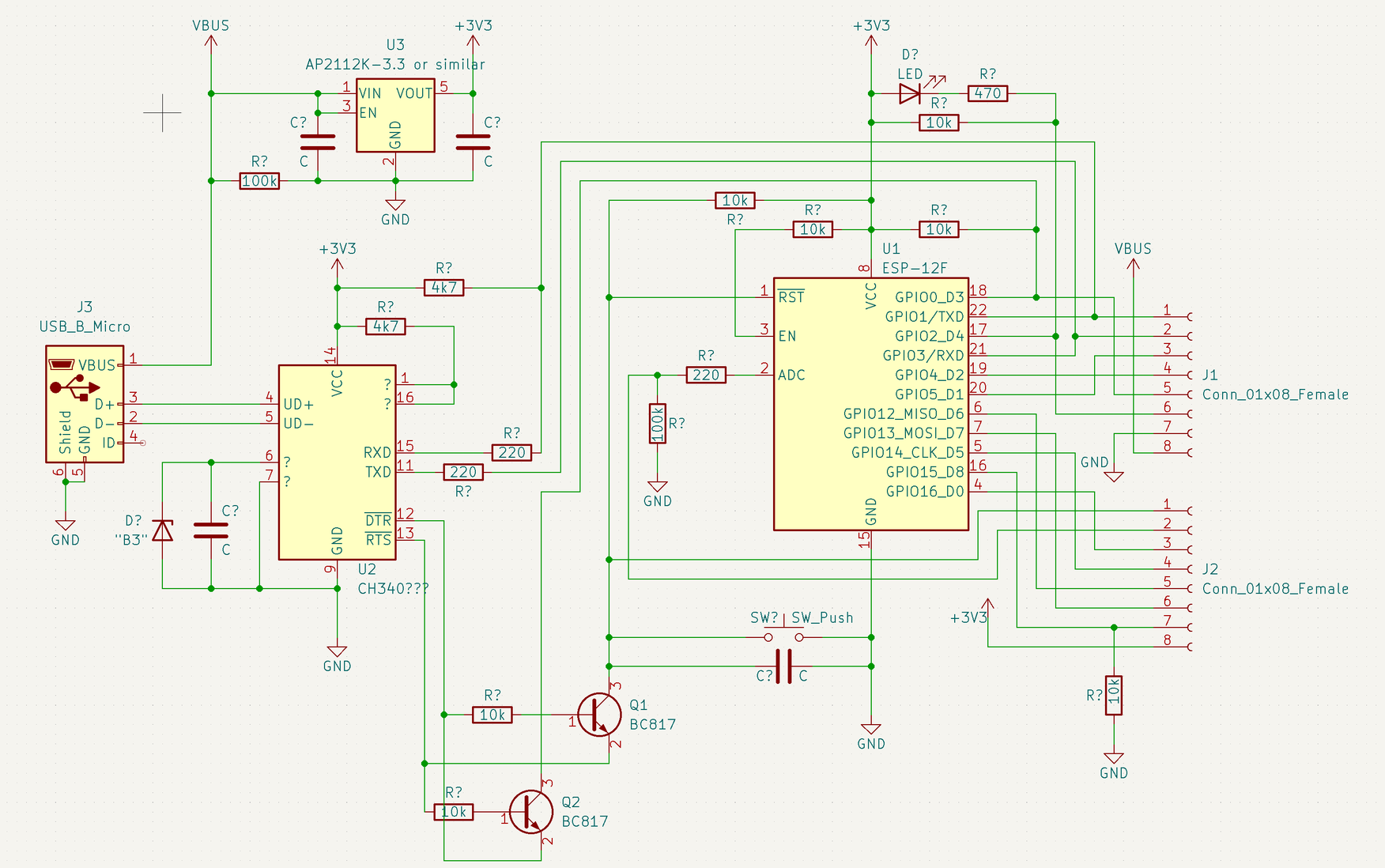Screen dimensions: 1385x868
Task: Click J1's "Conn_01x08_Female" label
Action: tap(1275, 394)
